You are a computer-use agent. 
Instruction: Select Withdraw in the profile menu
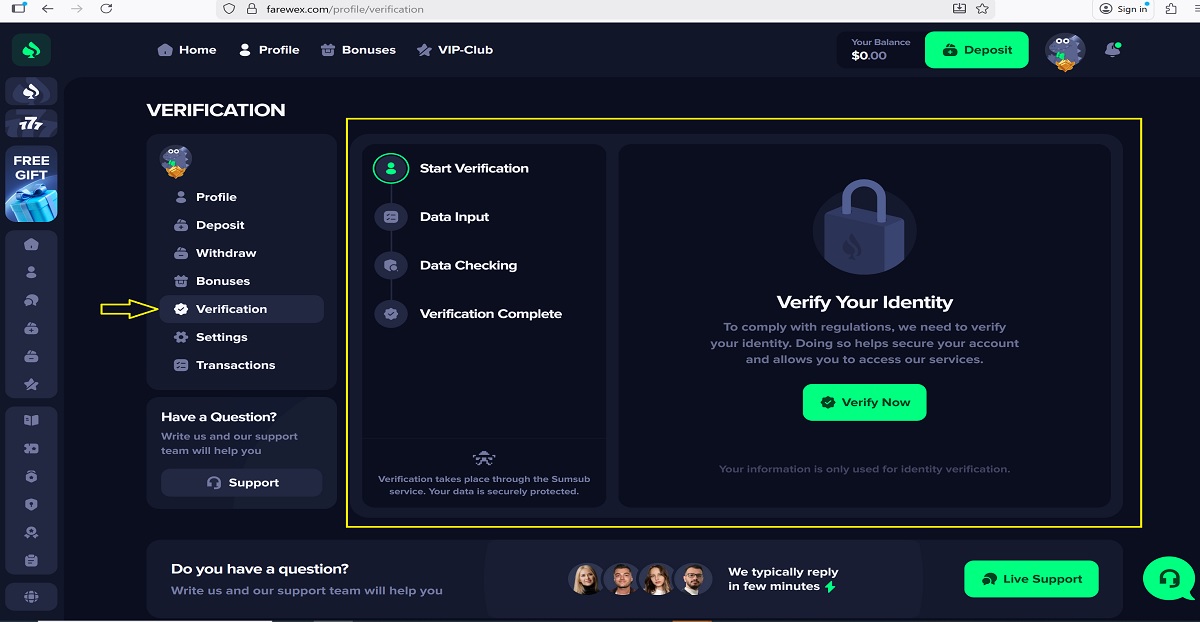225,253
